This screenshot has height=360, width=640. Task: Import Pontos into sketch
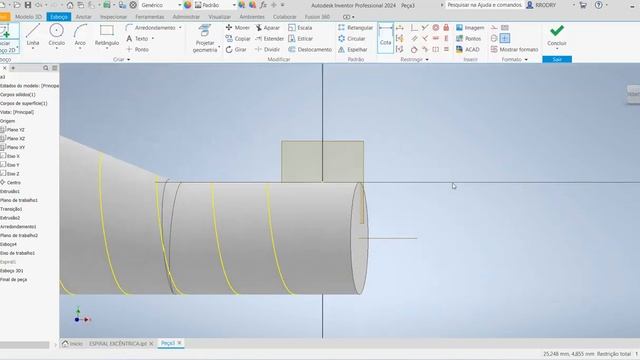coord(469,38)
